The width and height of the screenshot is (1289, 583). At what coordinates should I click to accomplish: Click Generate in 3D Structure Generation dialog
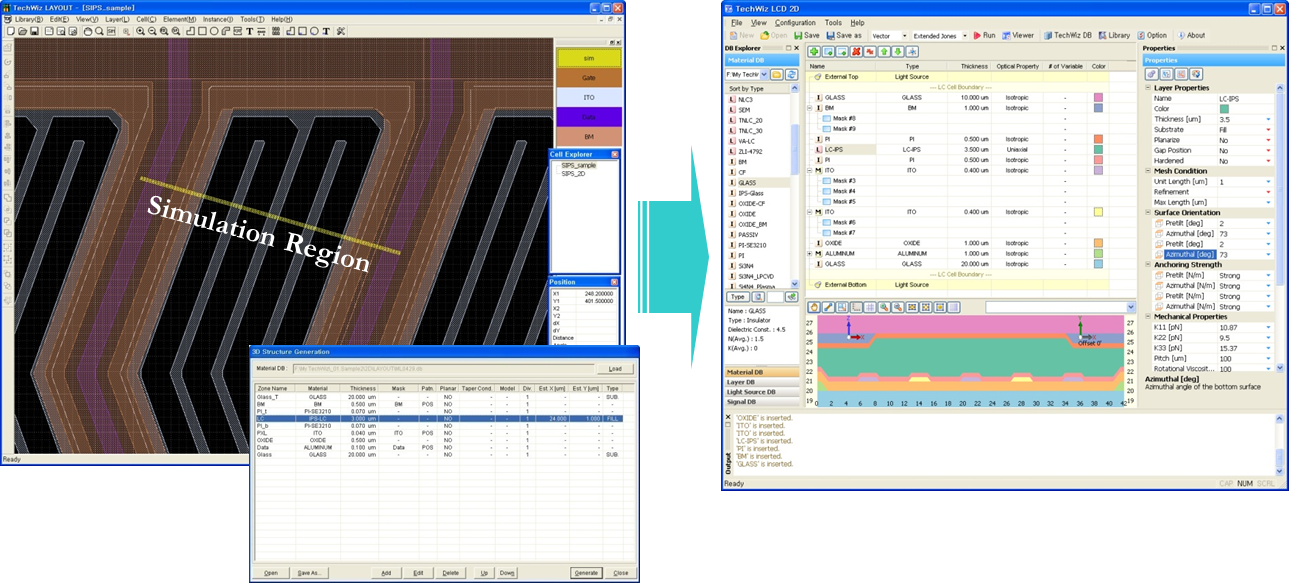(x=585, y=573)
